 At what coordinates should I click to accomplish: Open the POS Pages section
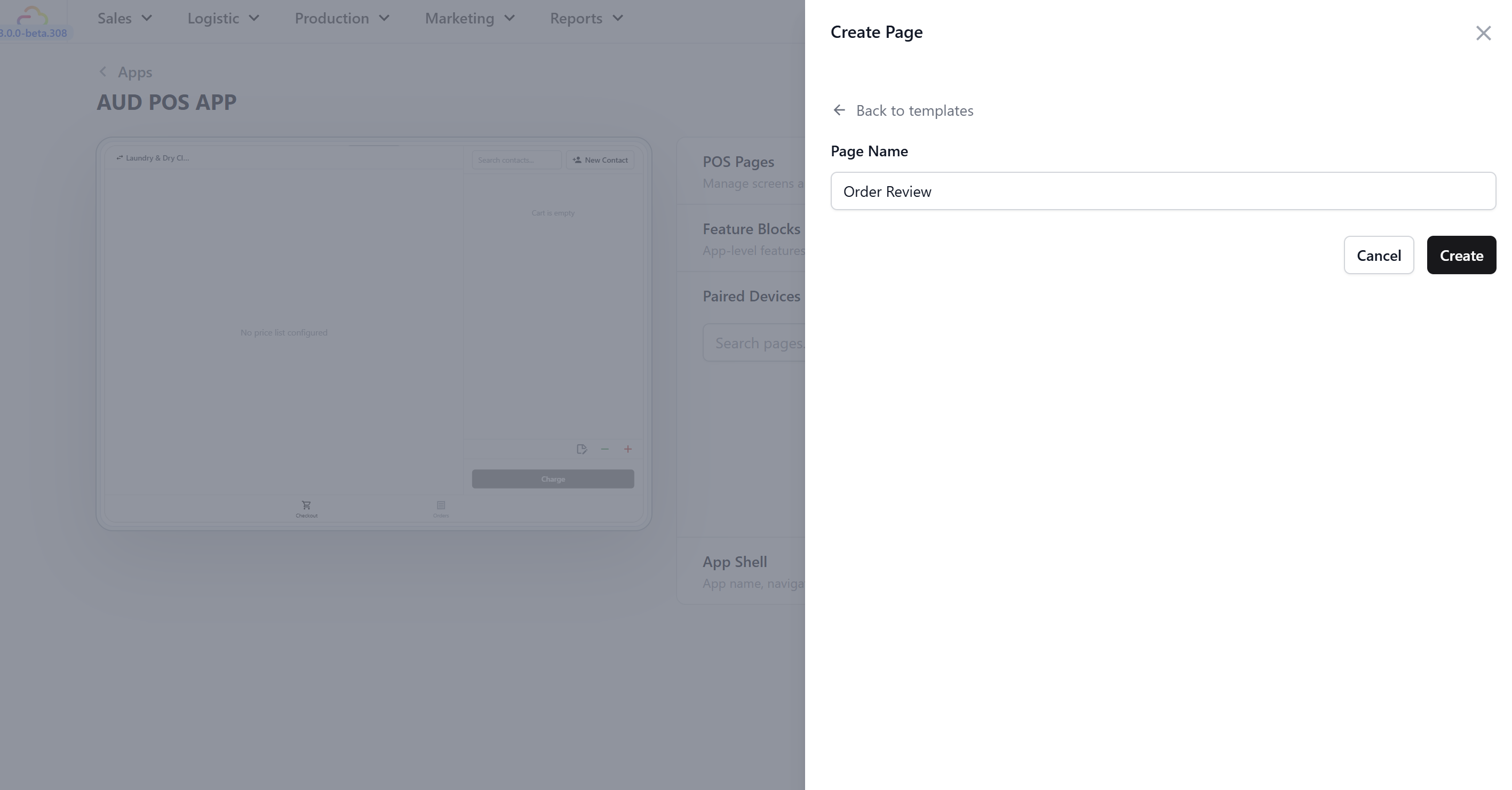click(x=741, y=171)
